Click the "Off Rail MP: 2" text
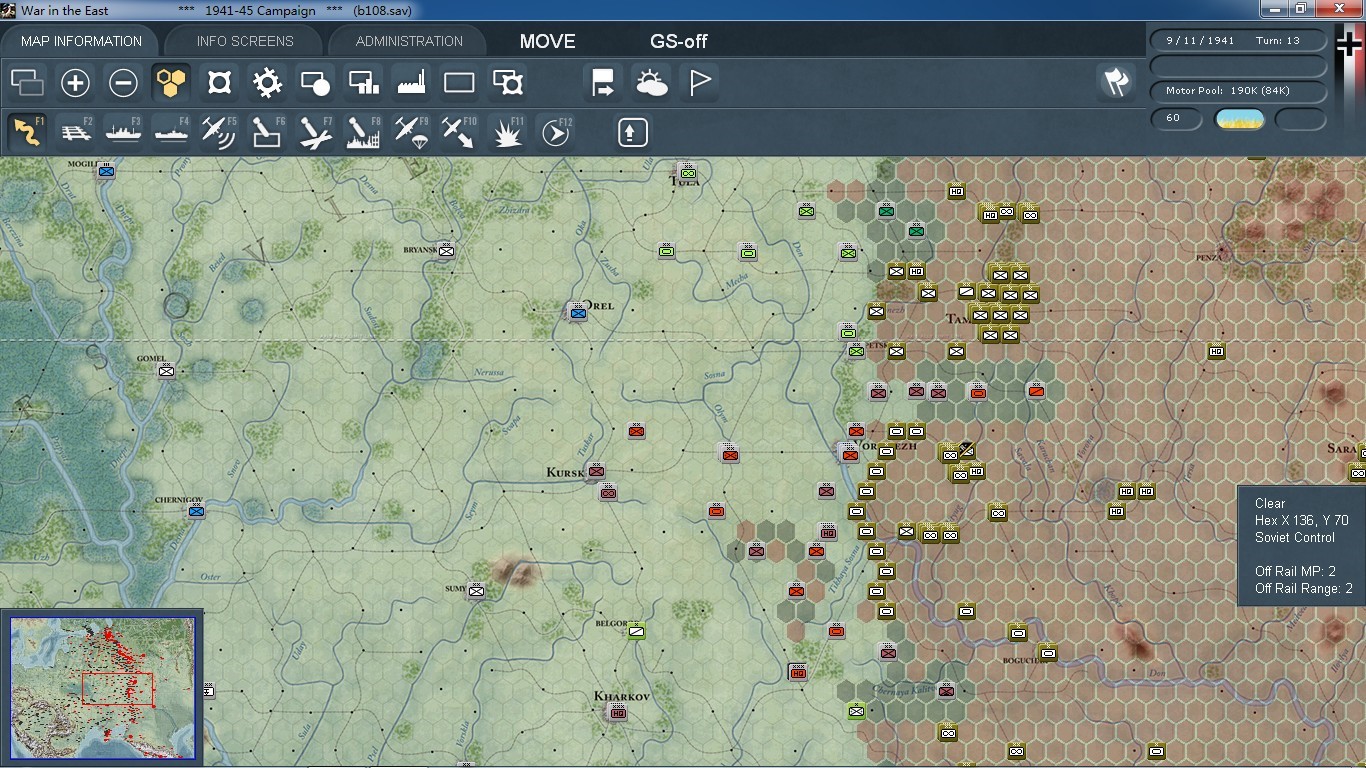This screenshot has width=1366, height=768. pyautogui.click(x=1297, y=571)
